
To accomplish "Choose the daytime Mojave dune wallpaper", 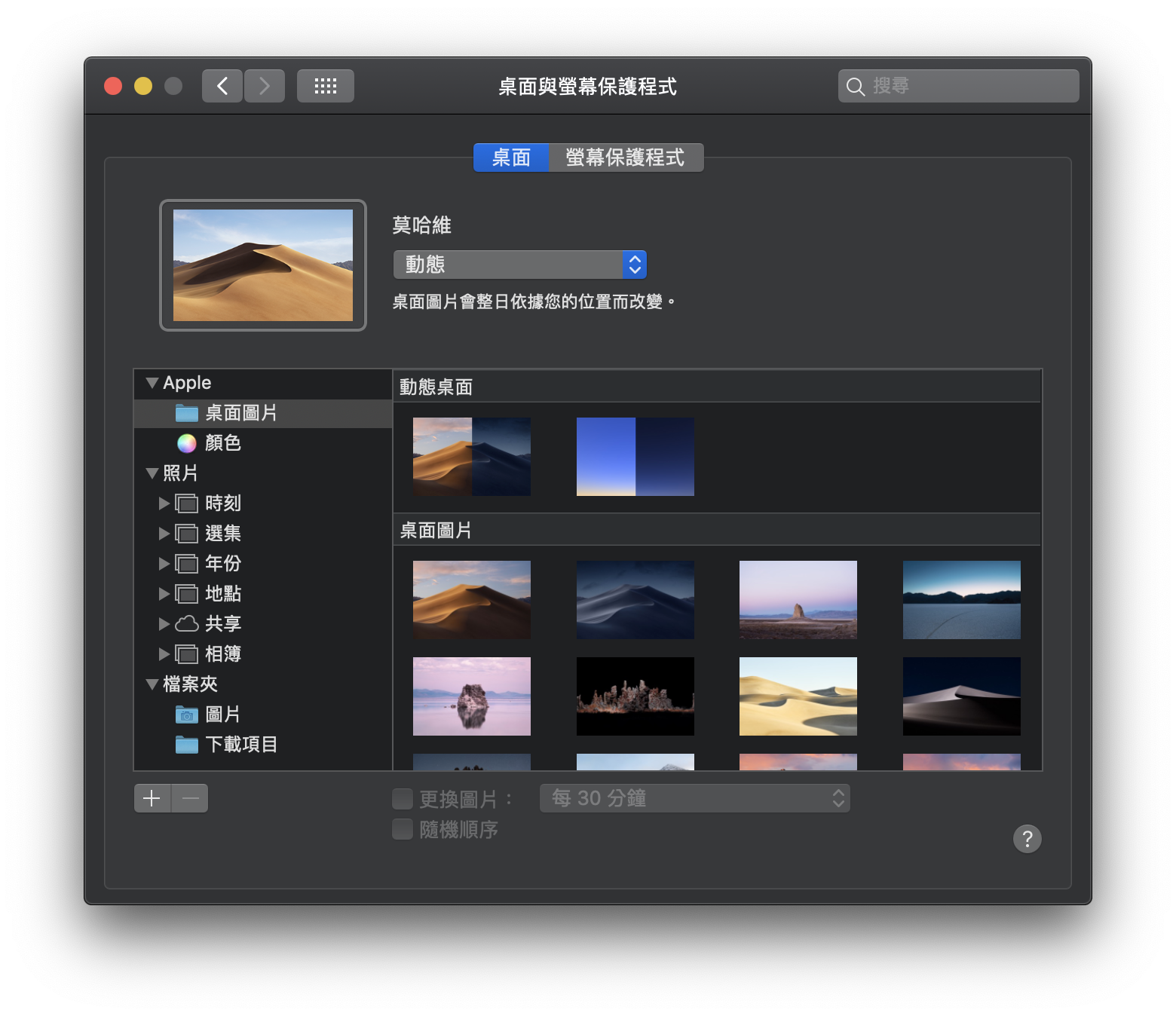I will click(x=472, y=600).
